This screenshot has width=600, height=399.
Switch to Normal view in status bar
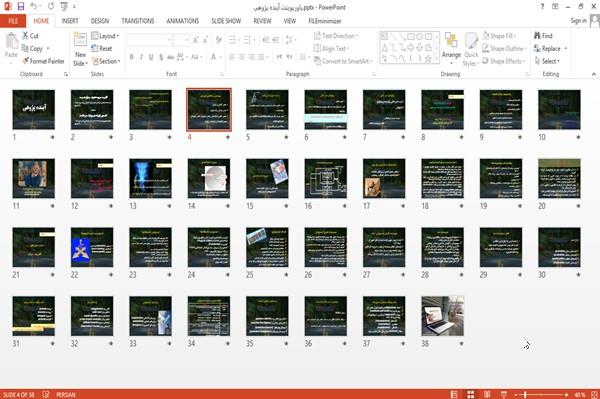[x=454, y=394]
